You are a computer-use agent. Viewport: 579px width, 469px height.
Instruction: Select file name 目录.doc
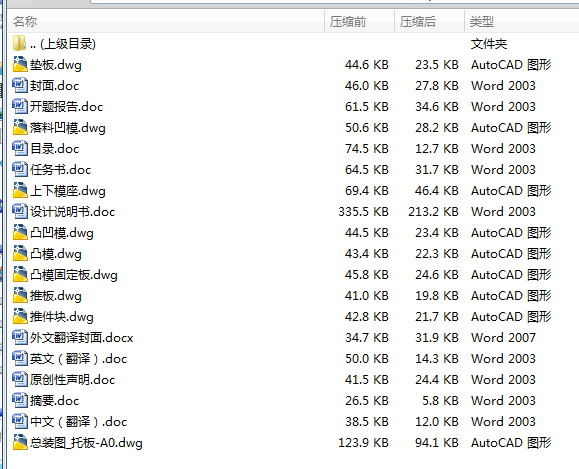(55, 149)
